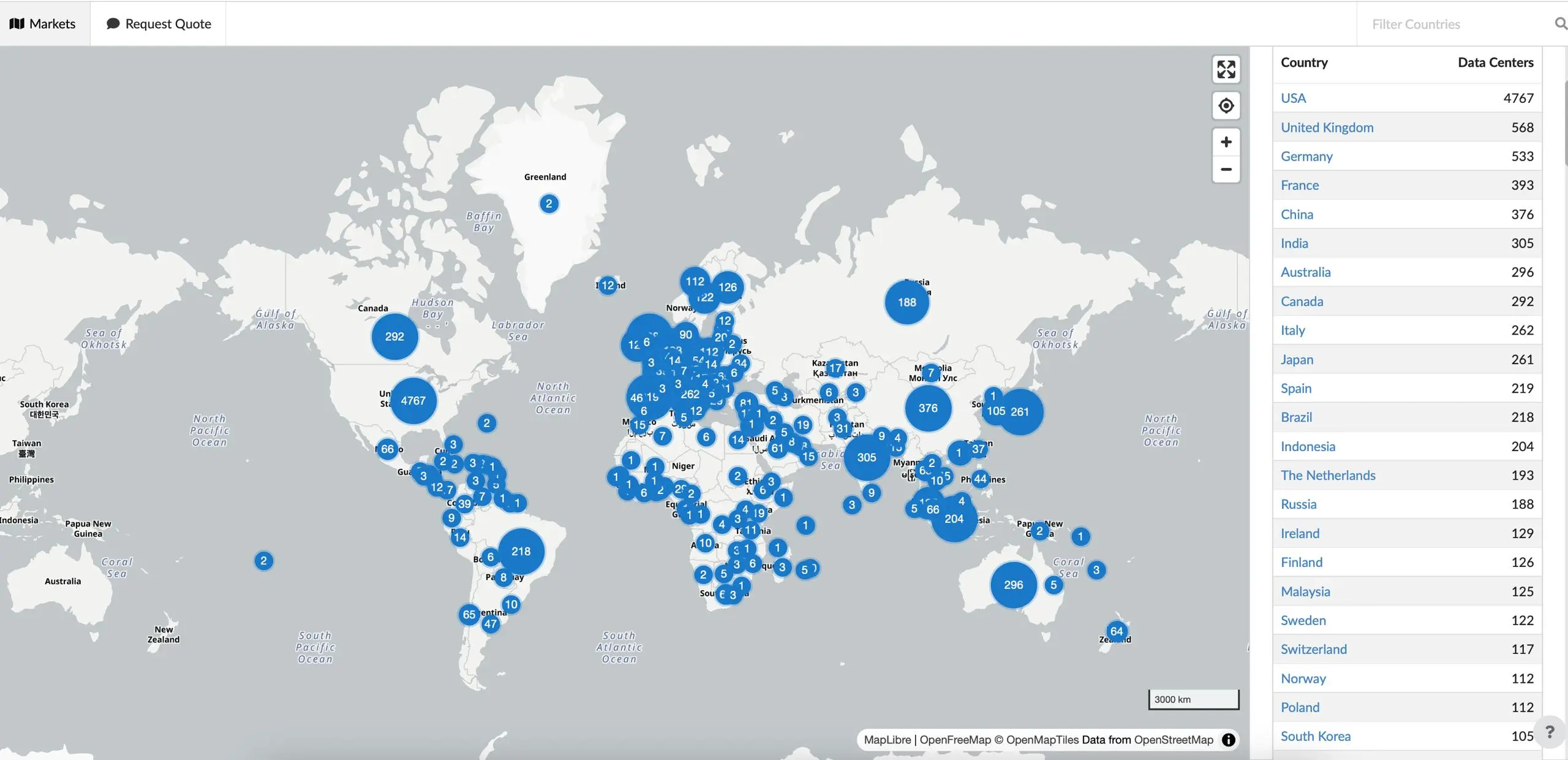The width and height of the screenshot is (1568, 760).
Task: Select the 305 cluster over India
Action: (867, 457)
